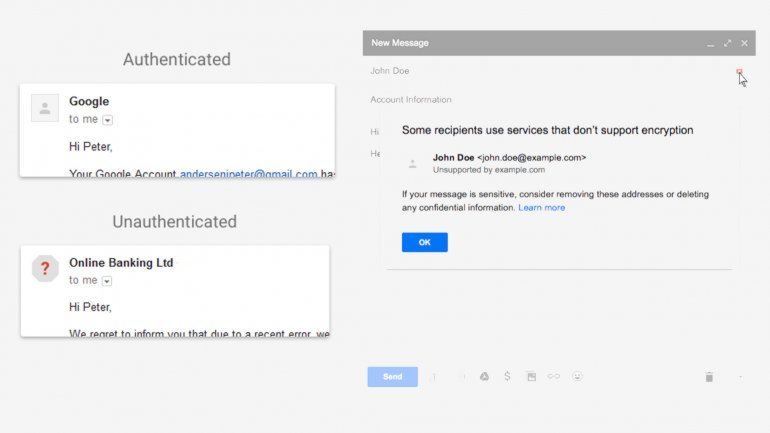Expand "to me" details under Google
770x433 pixels.
coord(108,120)
